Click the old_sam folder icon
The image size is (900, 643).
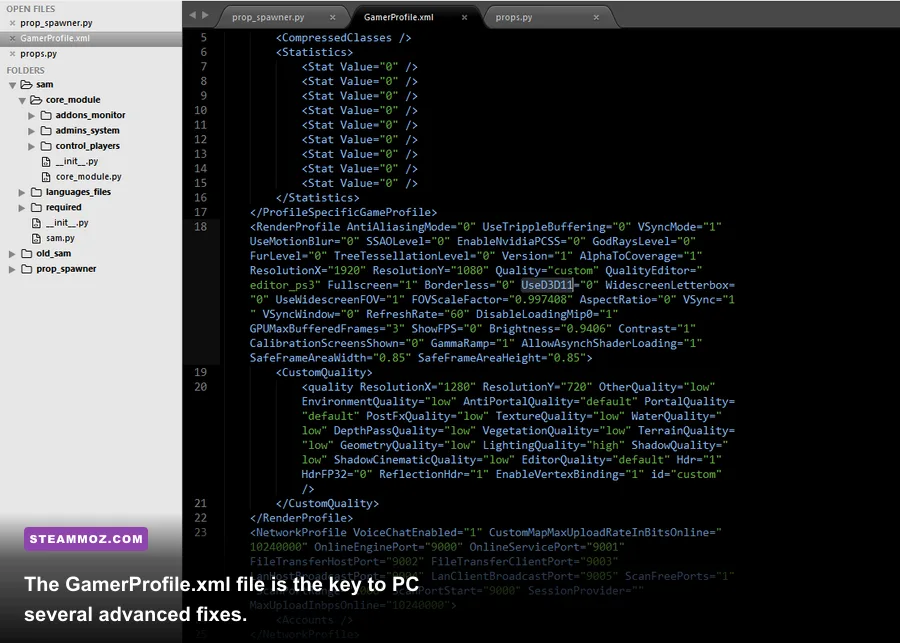pyautogui.click(x=26, y=253)
